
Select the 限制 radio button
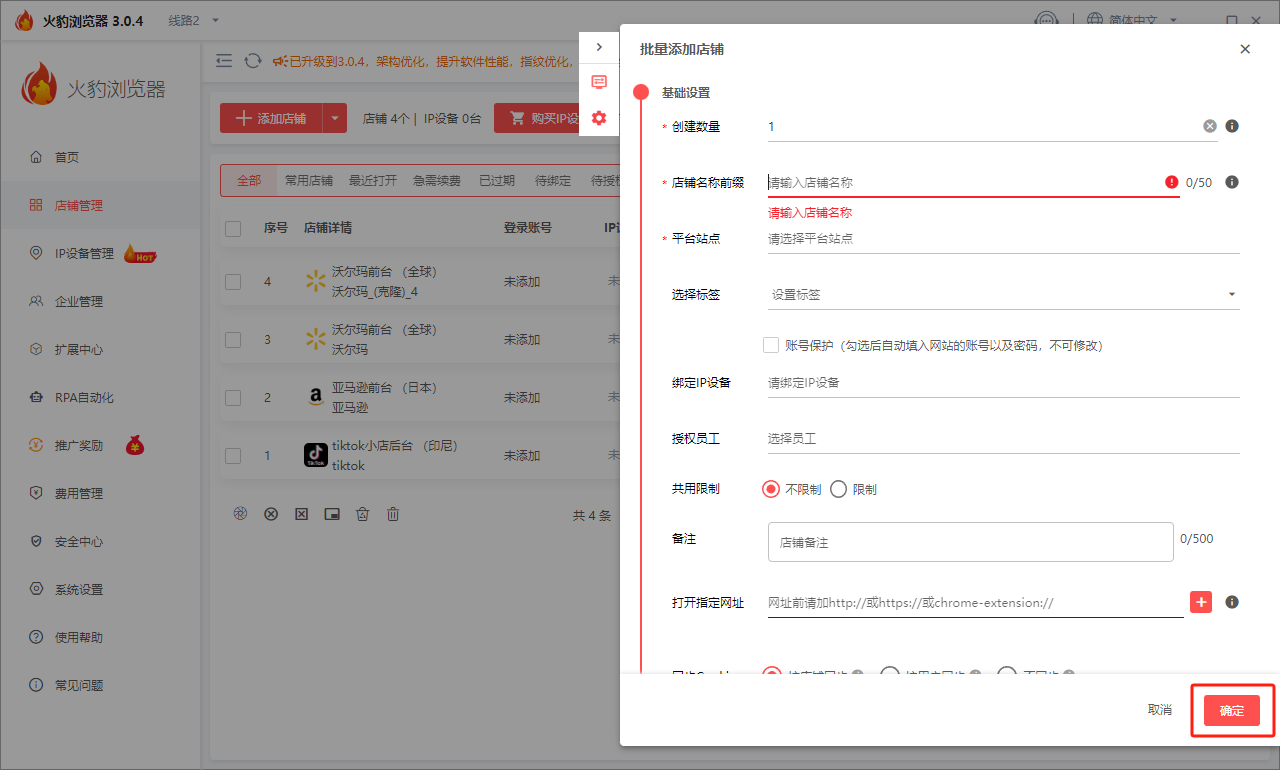click(839, 489)
